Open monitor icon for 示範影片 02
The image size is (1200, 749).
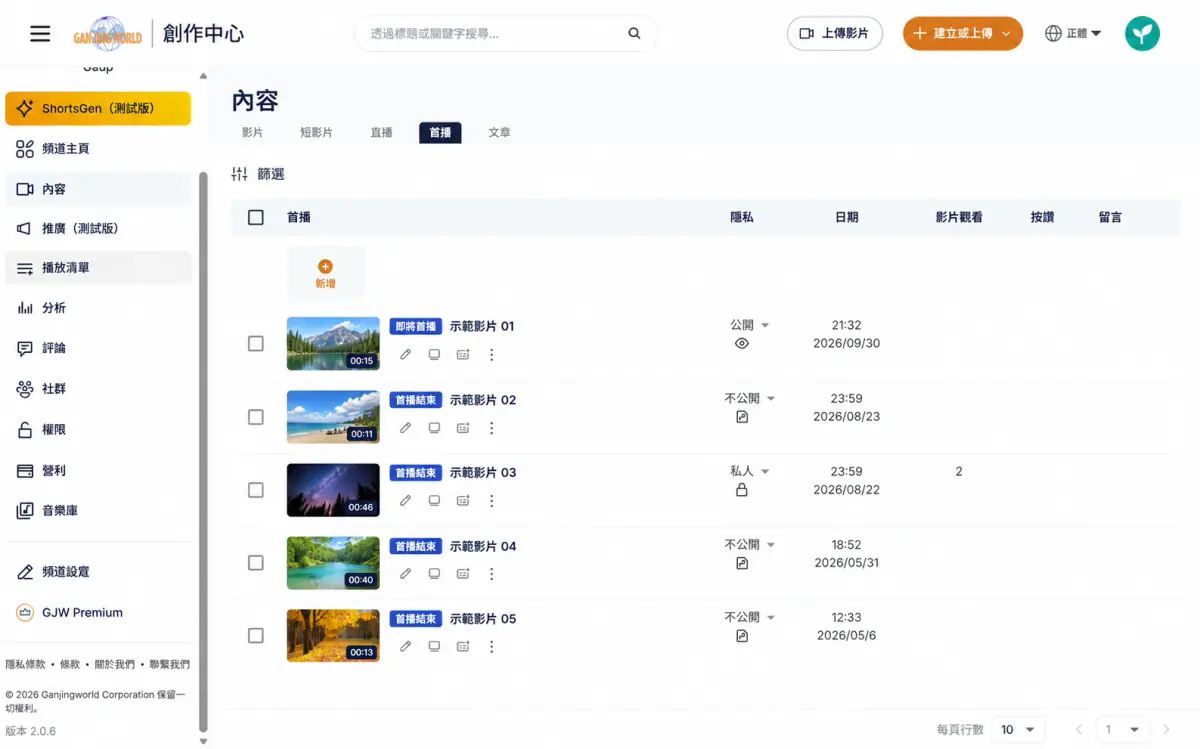click(434, 428)
